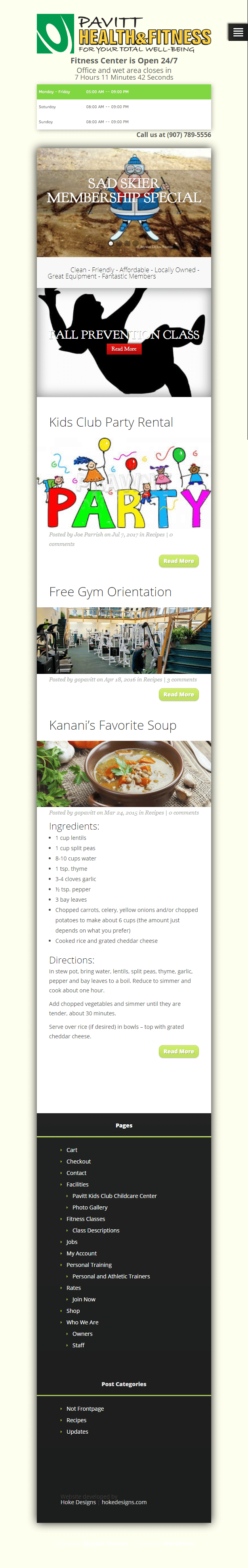
Task: Click red Read More on Fall Prevention
Action: click(124, 349)
